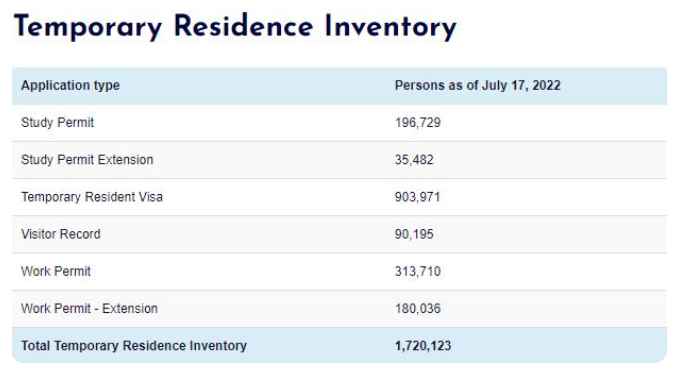Viewport: 677px width, 370px height.
Task: Click the Persons as of July 17, 2022 header
Action: click(x=478, y=85)
